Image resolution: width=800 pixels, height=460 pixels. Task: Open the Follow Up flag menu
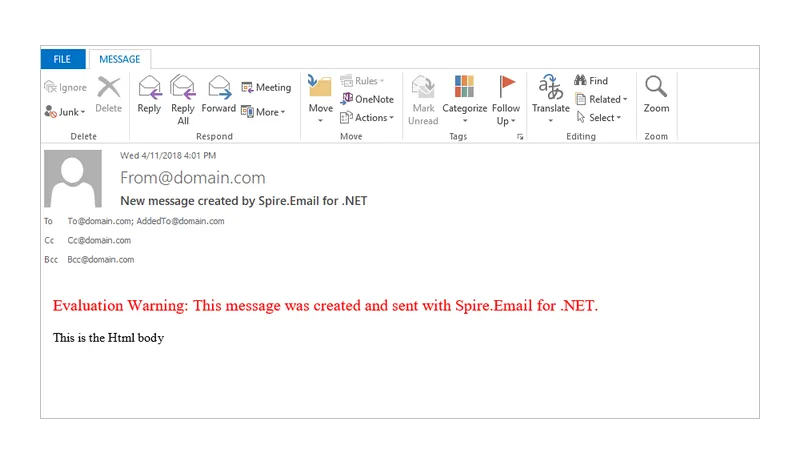(506, 100)
